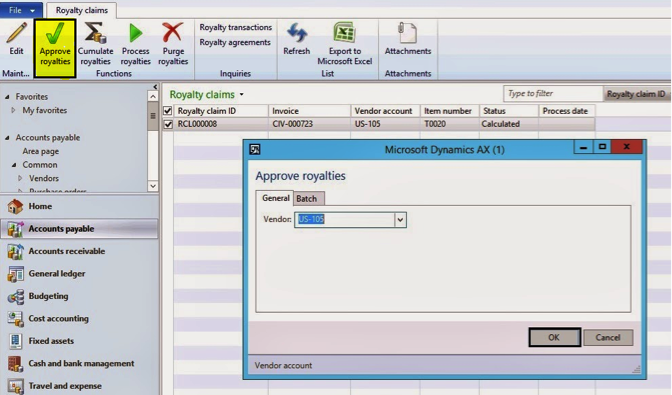Open Attachments paperclip icon
Image resolution: width=672 pixels, height=395 pixels.
click(x=407, y=33)
